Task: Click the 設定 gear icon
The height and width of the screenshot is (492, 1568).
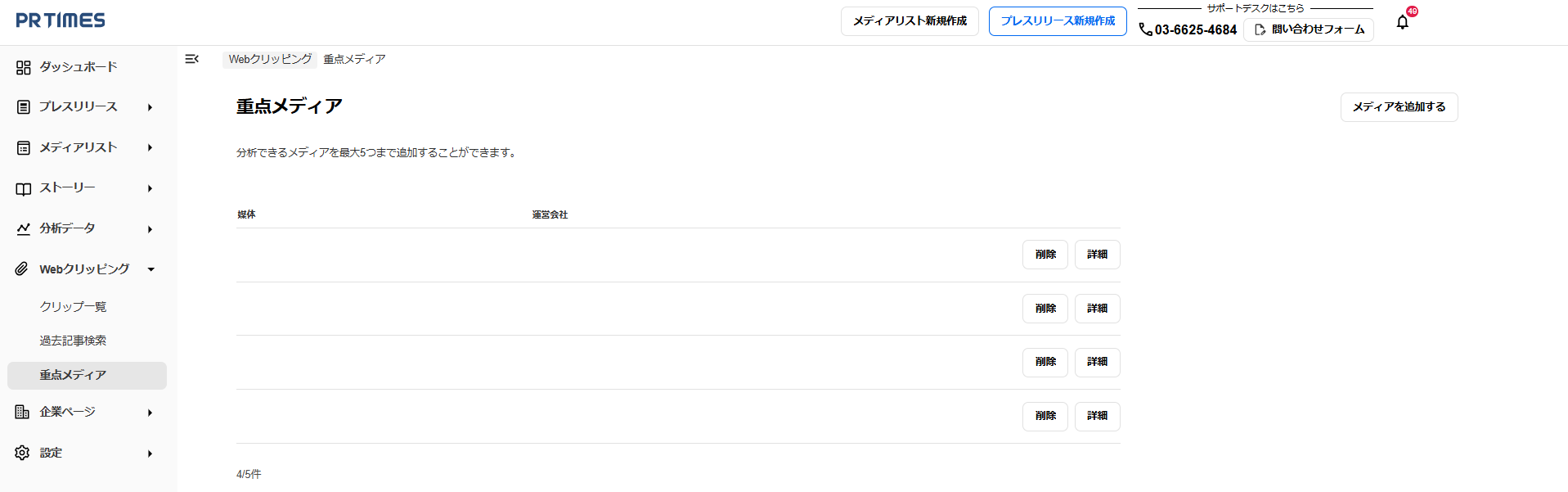Action: point(23,452)
